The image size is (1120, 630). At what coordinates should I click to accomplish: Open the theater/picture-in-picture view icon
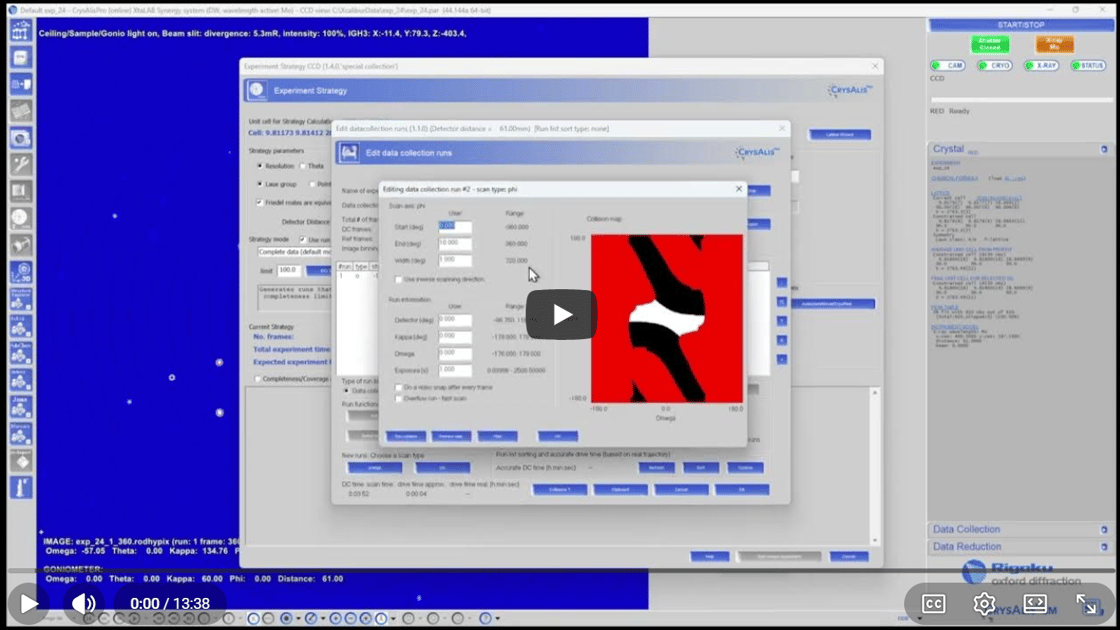coord(1035,603)
